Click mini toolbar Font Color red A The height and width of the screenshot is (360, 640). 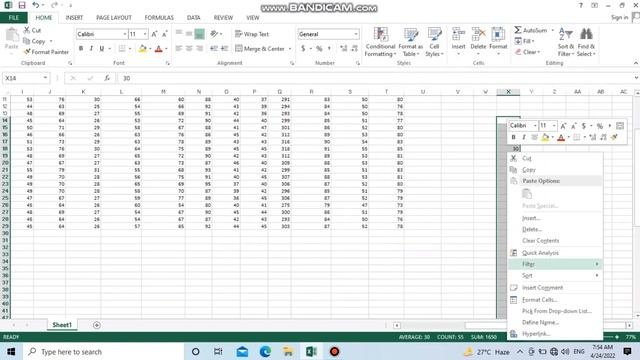561,138
